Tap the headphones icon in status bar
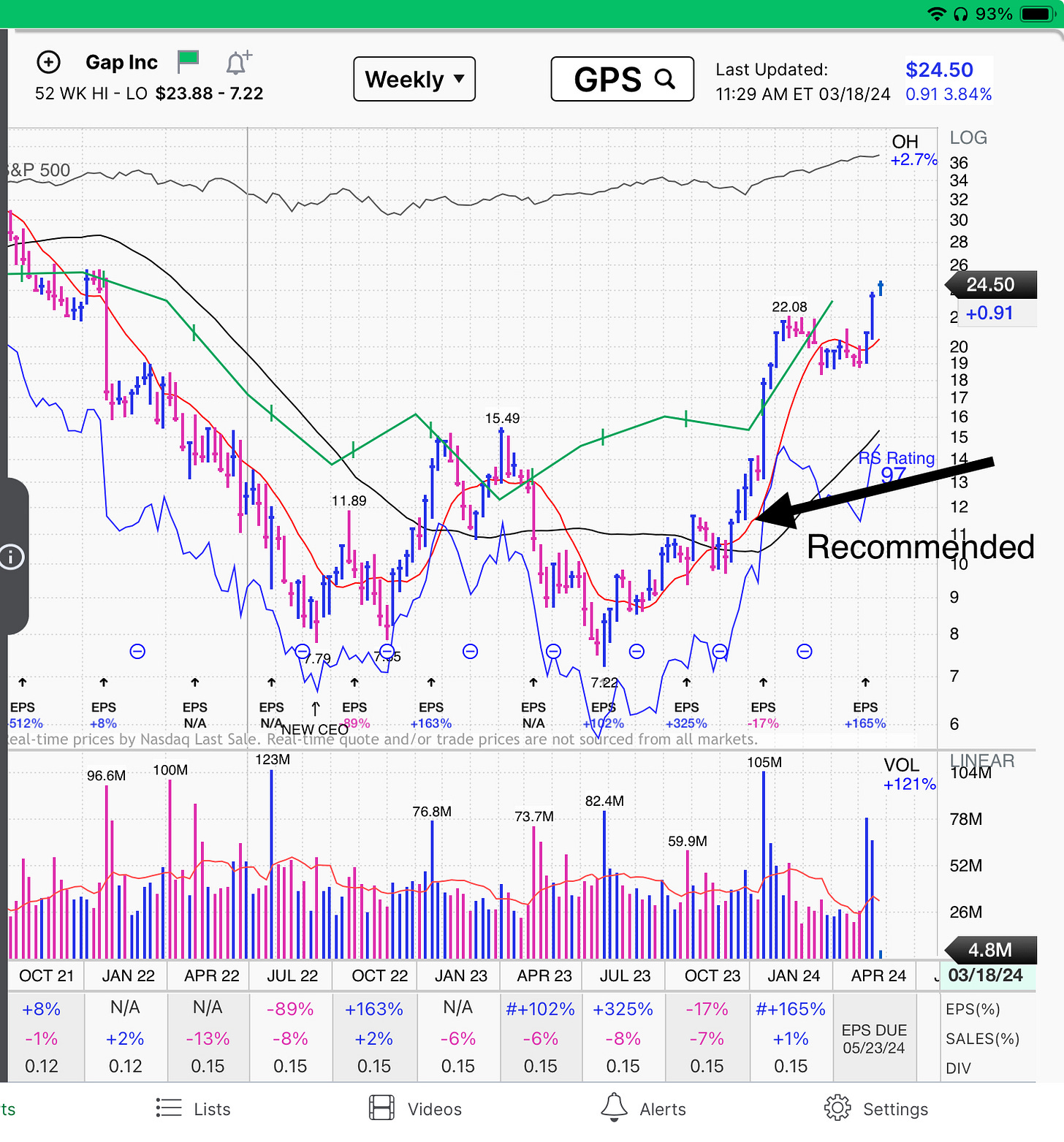The width and height of the screenshot is (1064, 1142). [x=961, y=14]
